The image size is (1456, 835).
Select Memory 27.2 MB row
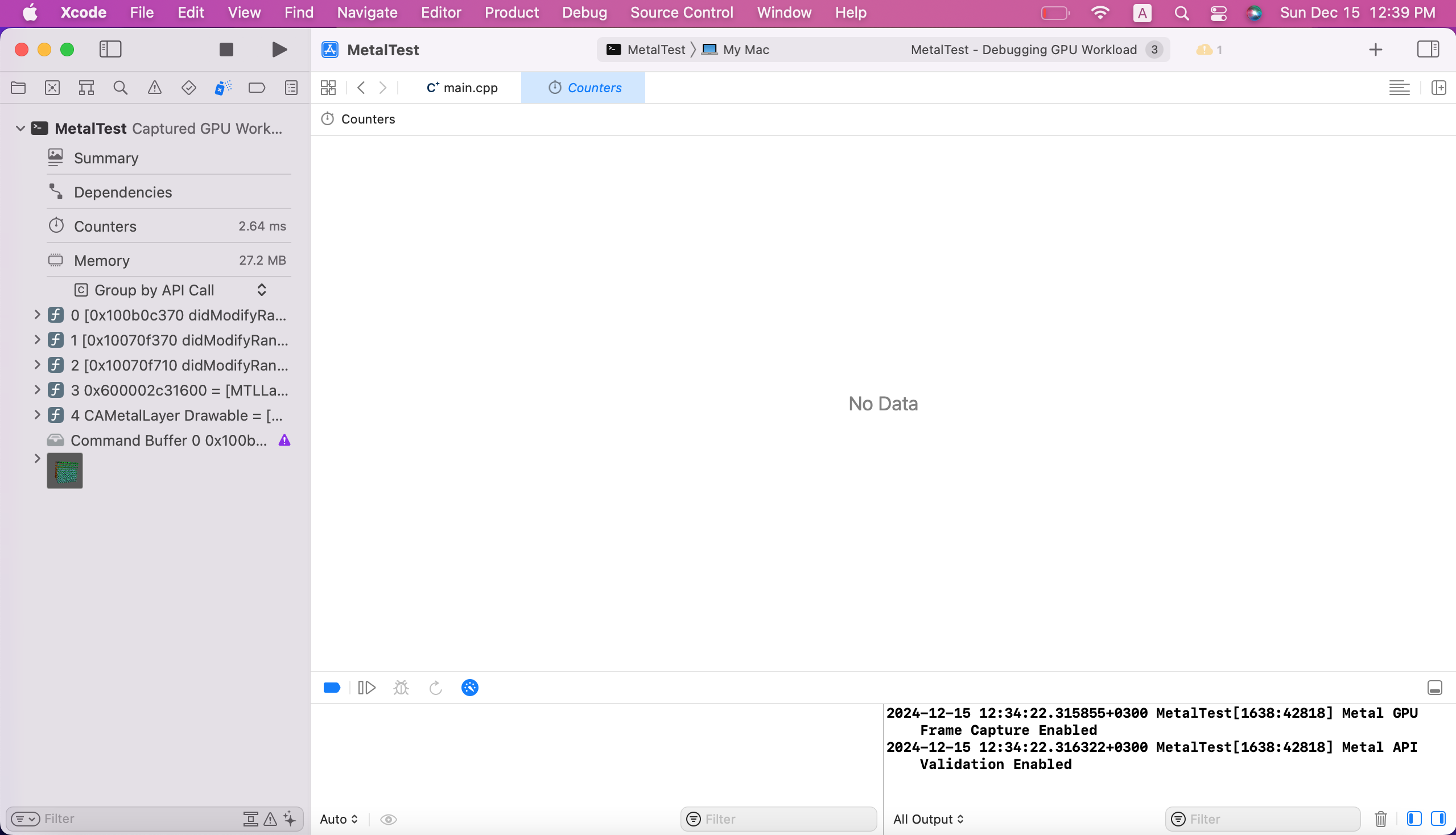(x=168, y=260)
